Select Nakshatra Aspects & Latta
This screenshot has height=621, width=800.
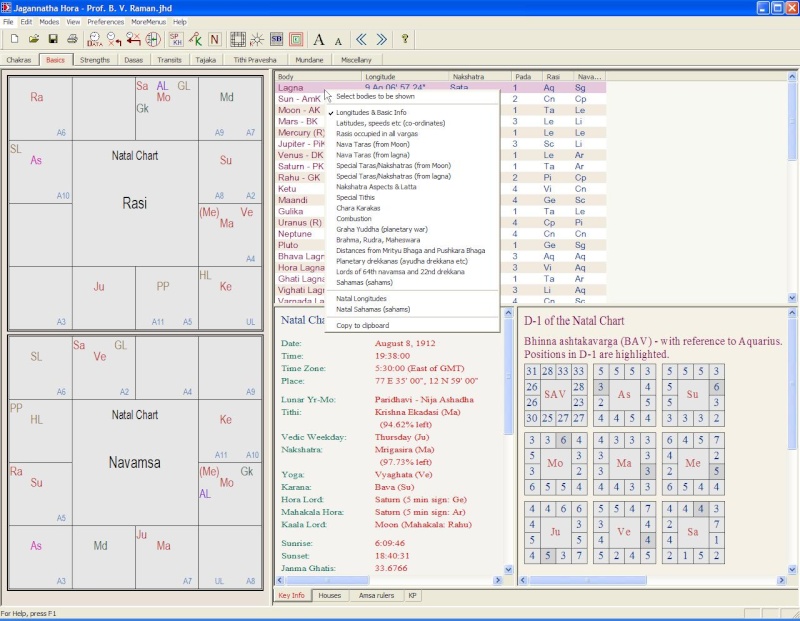click(x=376, y=187)
